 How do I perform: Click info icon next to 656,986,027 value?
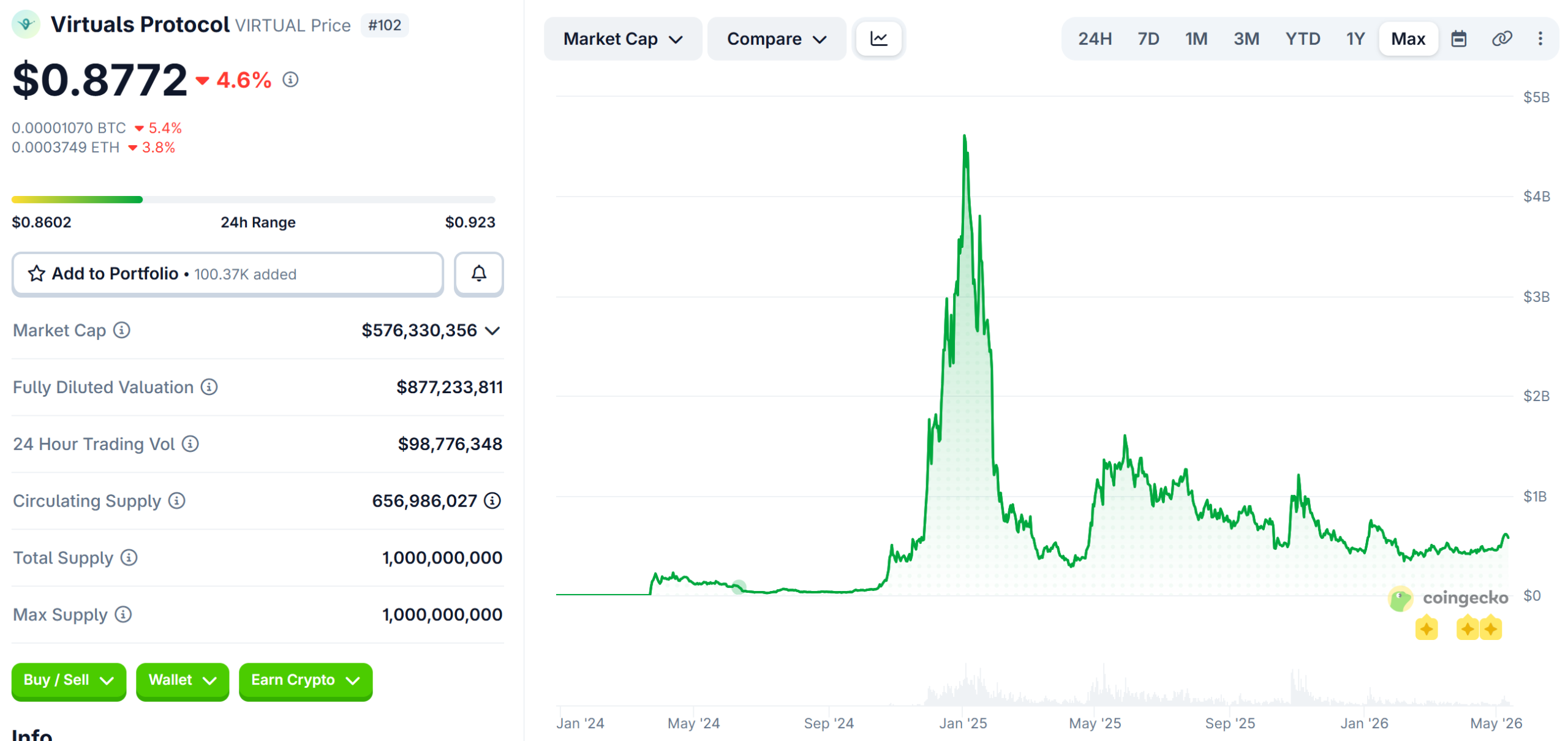coord(492,500)
